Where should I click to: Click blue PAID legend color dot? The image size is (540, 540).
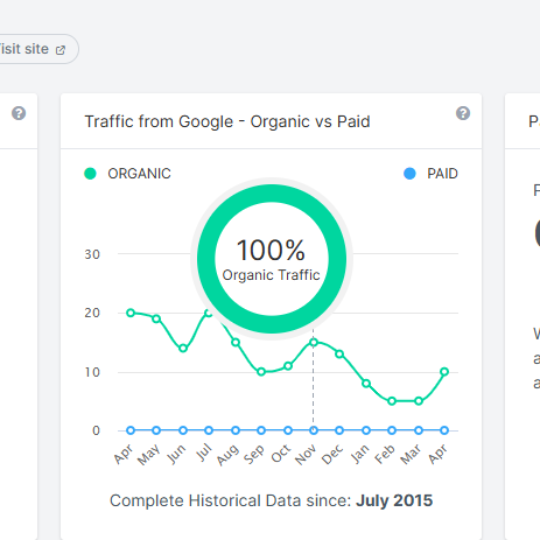coord(409,174)
